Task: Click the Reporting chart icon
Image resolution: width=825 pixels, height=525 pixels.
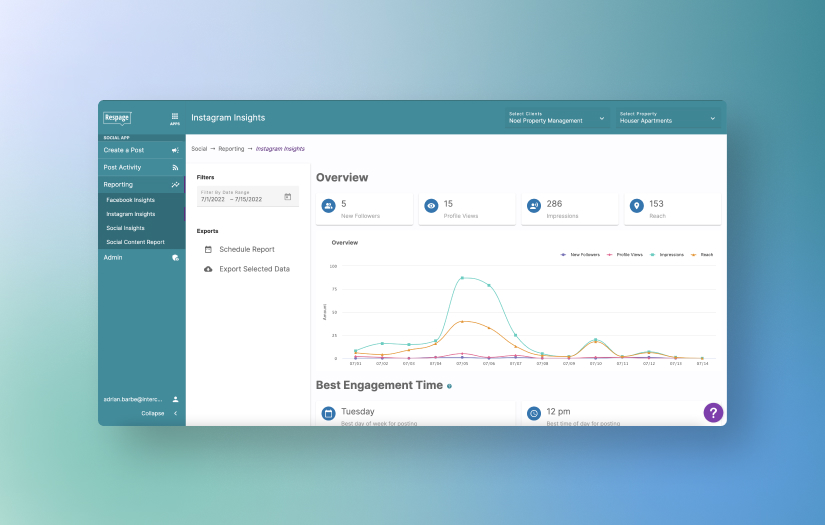Action: coord(175,185)
